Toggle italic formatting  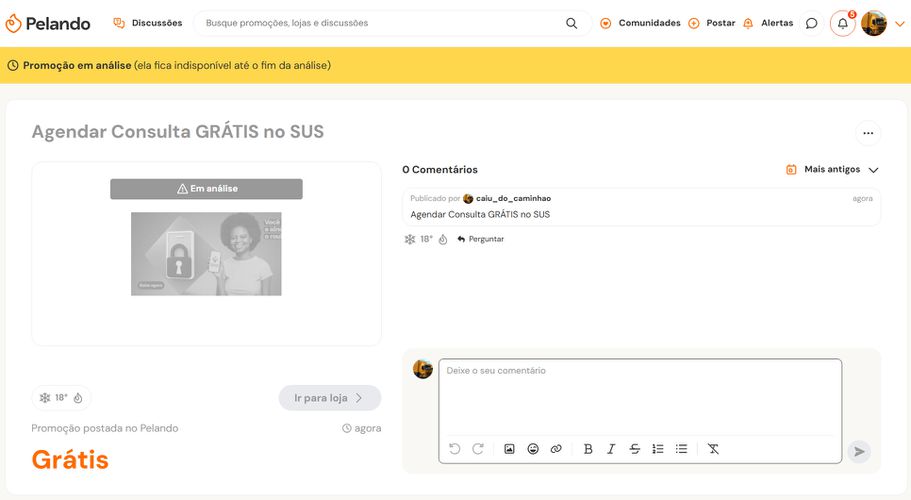tap(611, 449)
